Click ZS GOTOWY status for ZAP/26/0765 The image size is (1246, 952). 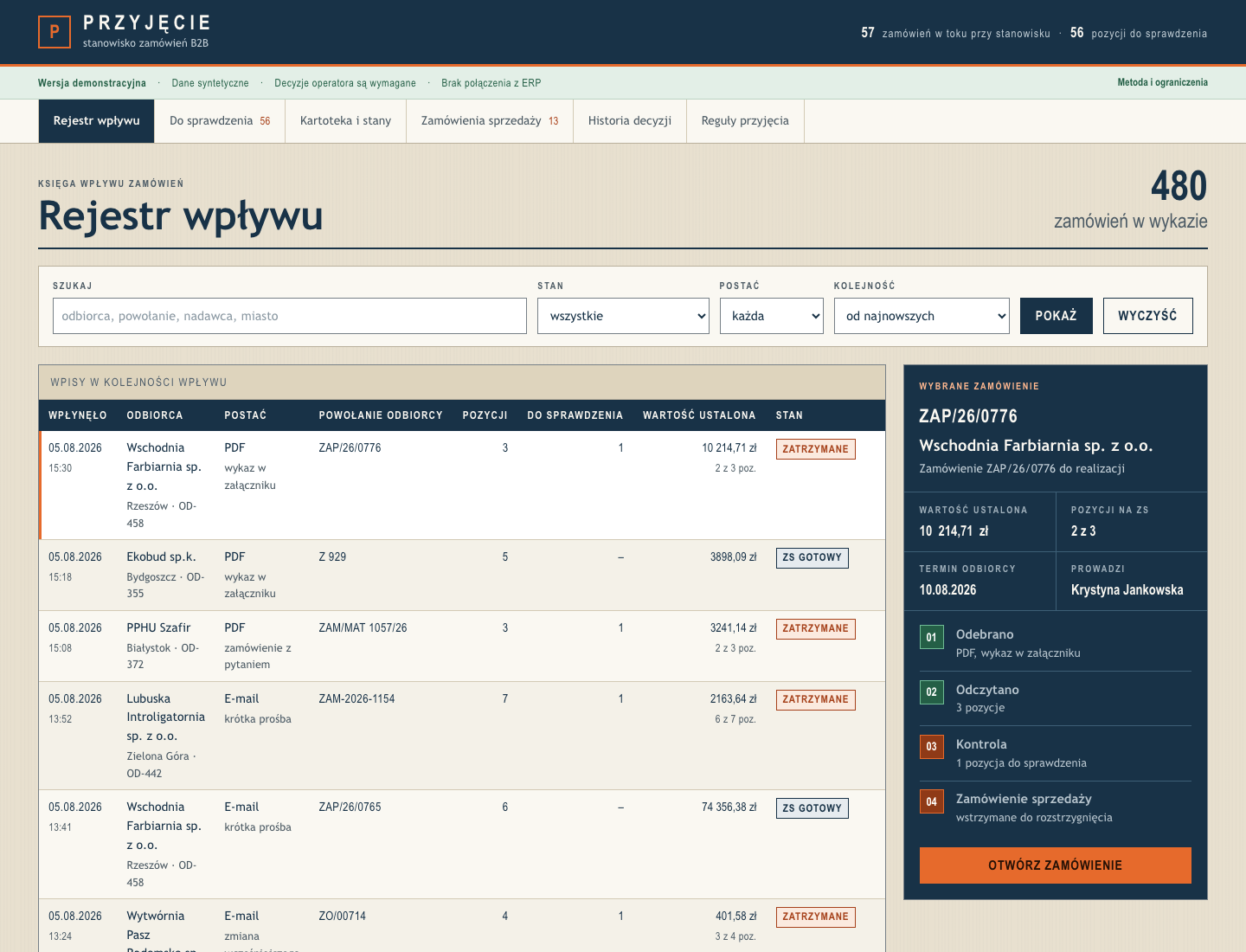pyautogui.click(x=812, y=808)
